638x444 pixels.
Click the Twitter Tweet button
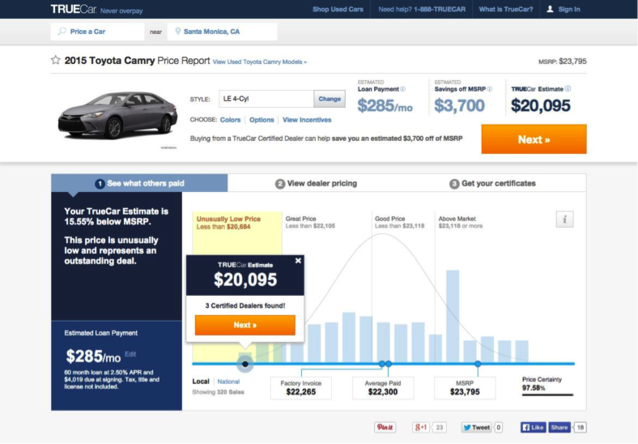pyautogui.click(x=477, y=427)
